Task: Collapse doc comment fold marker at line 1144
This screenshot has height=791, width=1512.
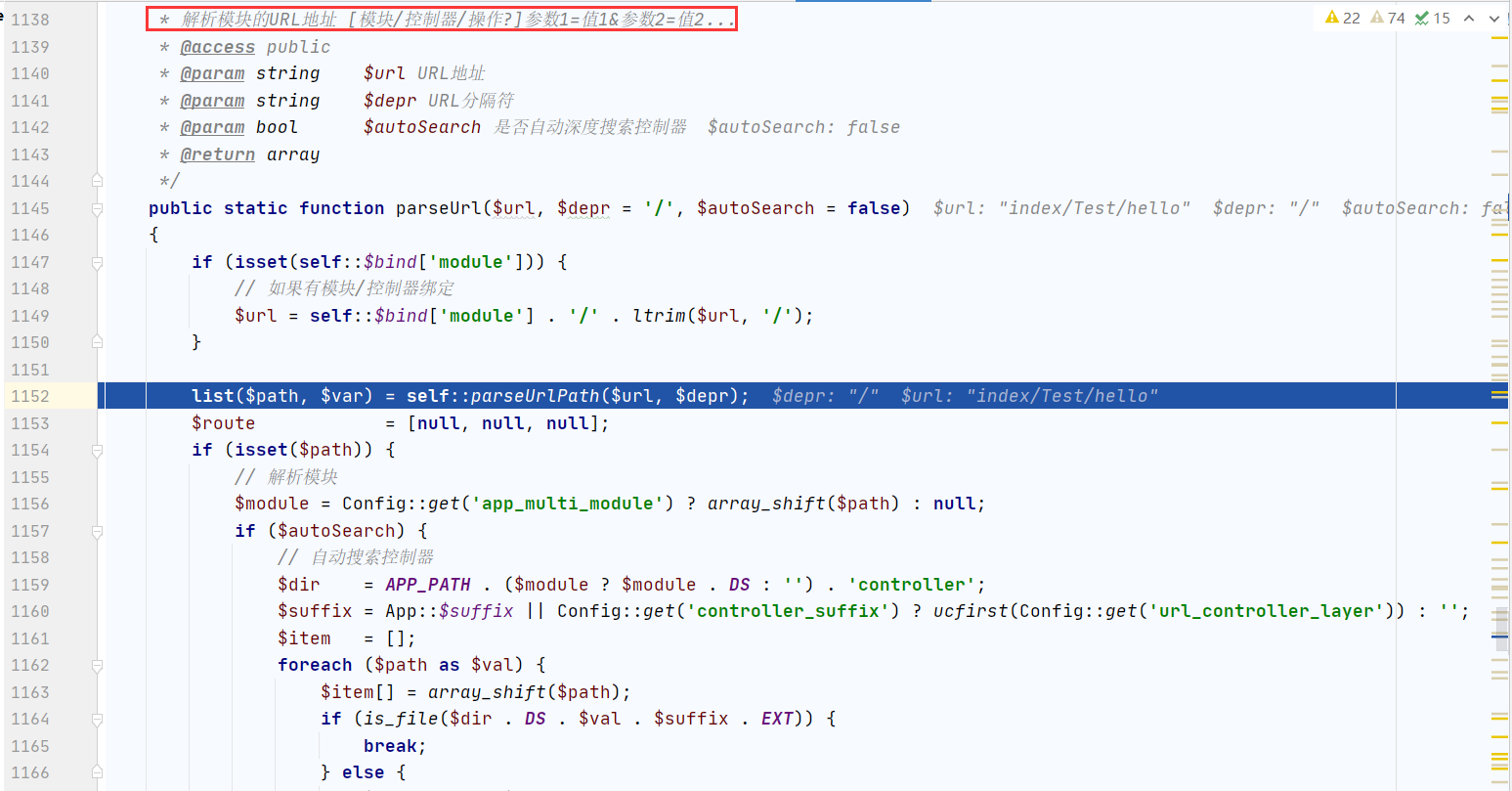Action: [97, 181]
